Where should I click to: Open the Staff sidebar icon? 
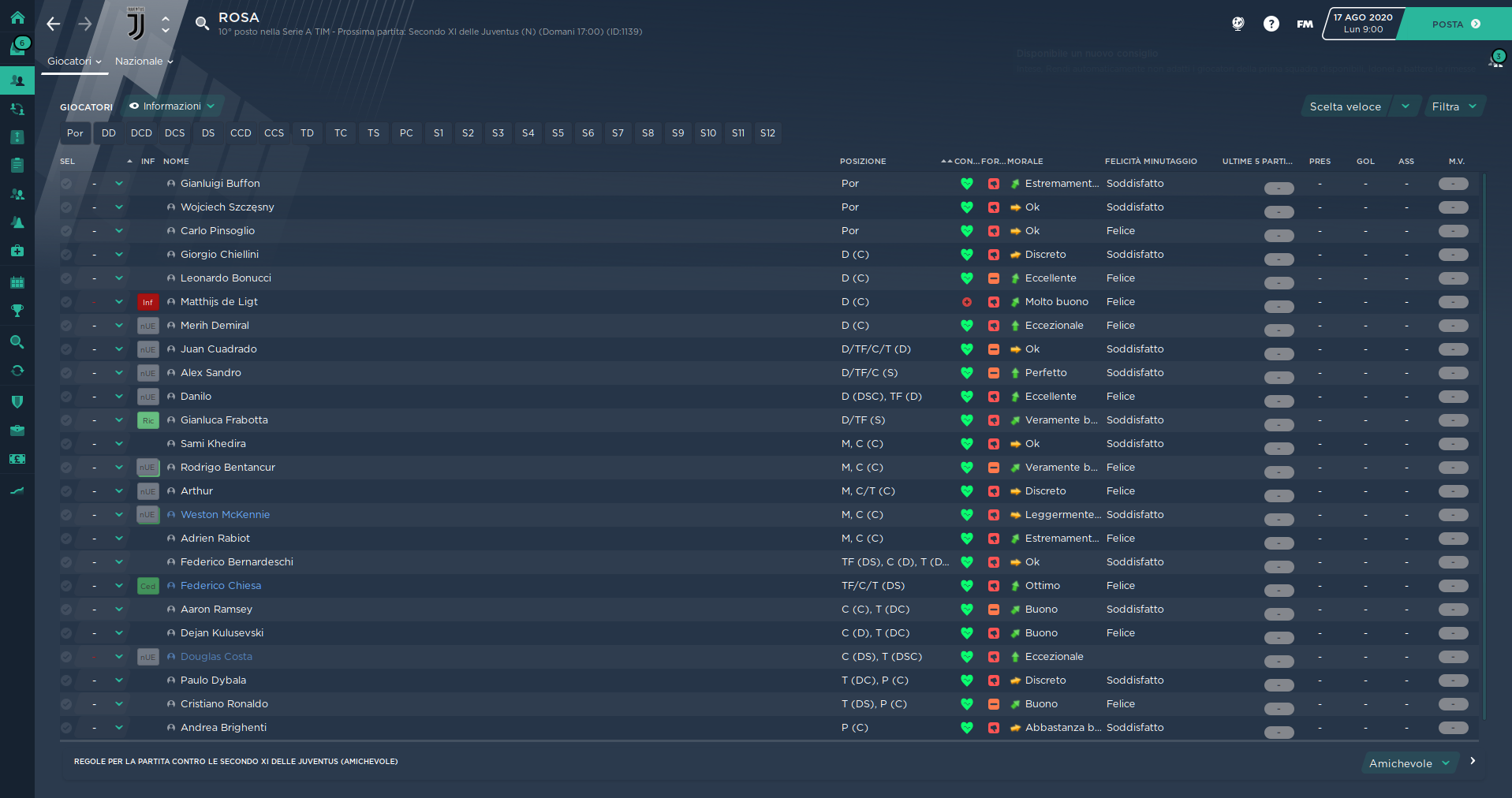[17, 194]
